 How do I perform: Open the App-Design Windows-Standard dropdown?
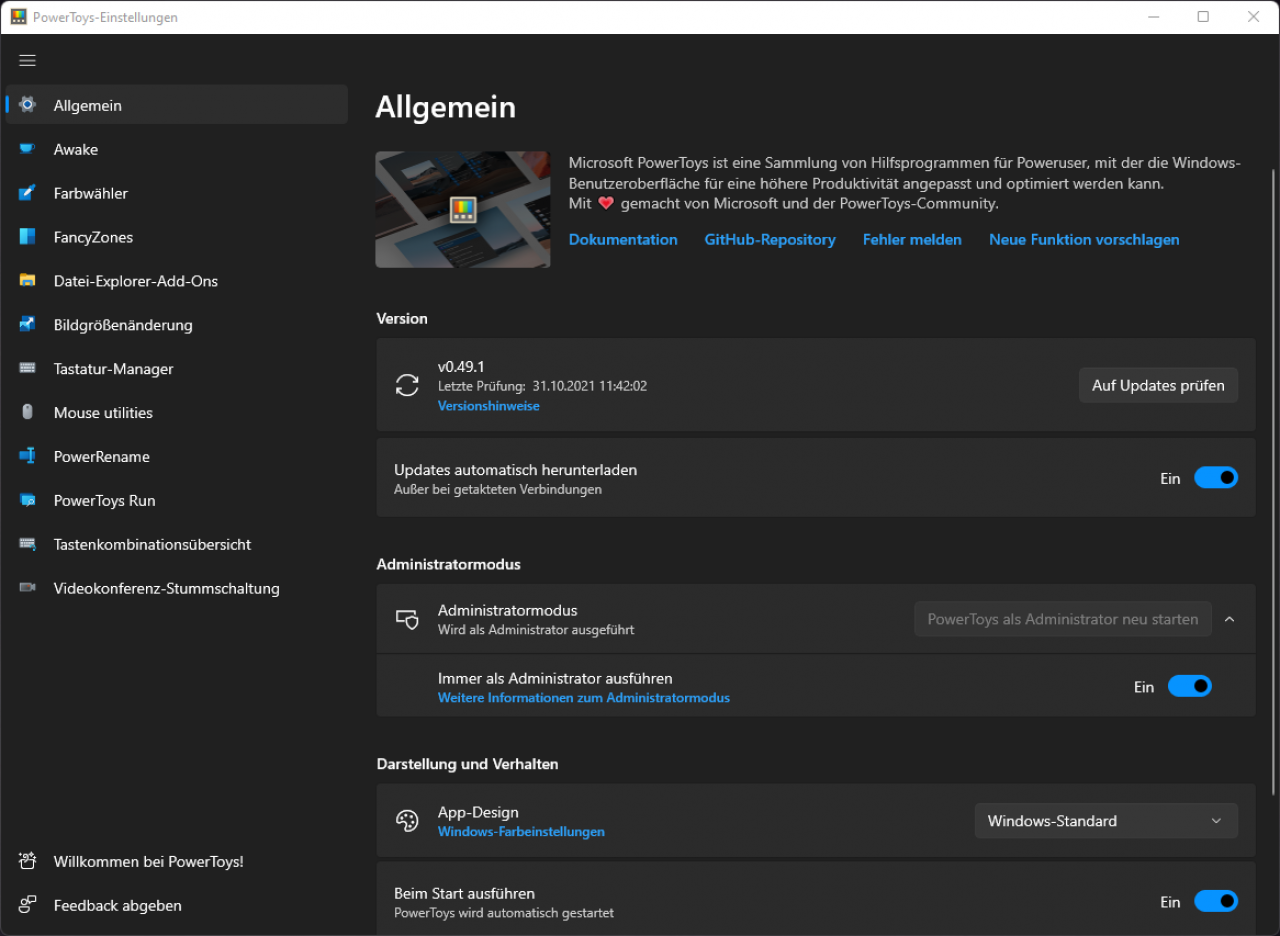pyautogui.click(x=1106, y=821)
